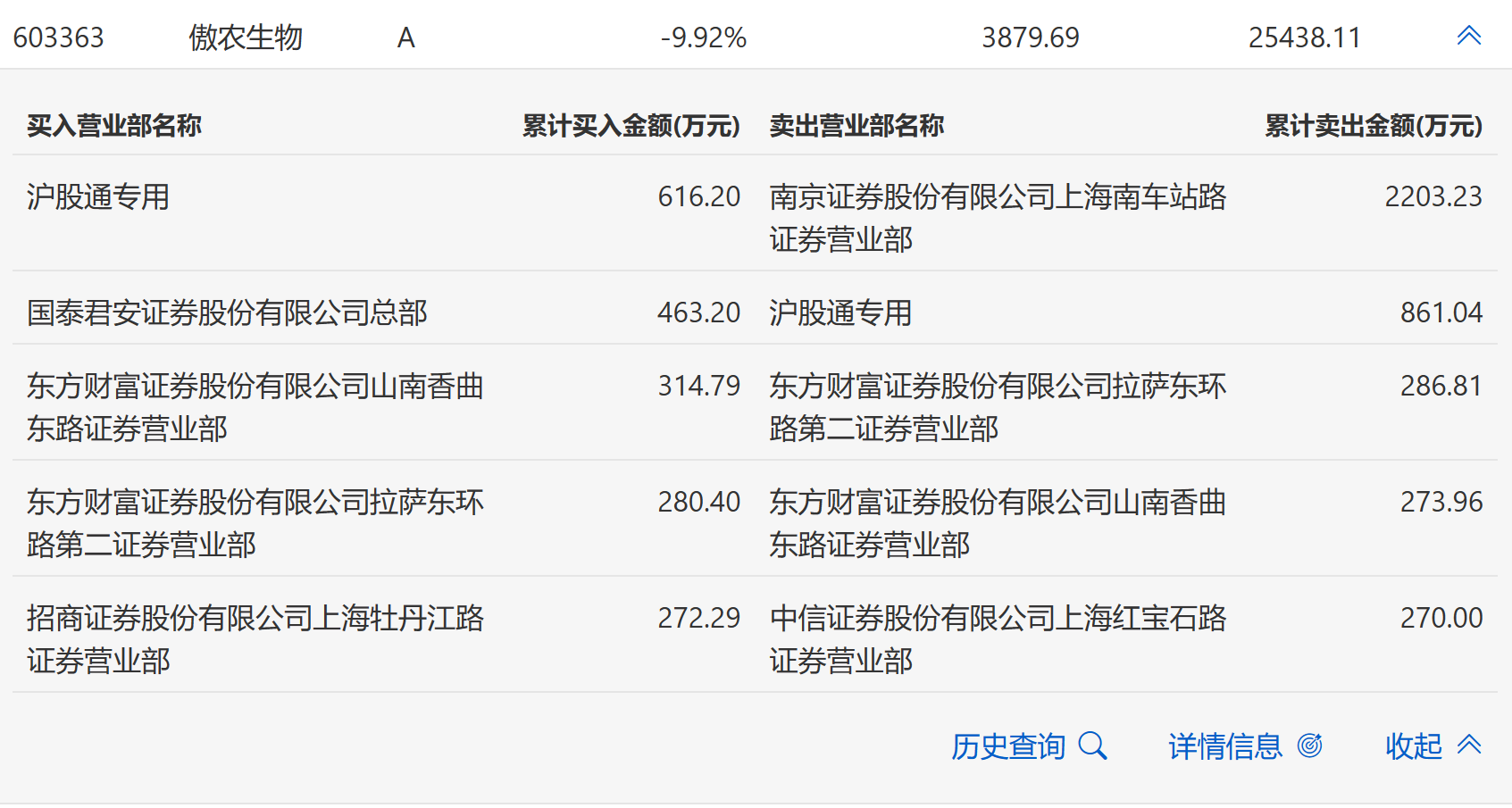Click buy amount 280.40
Image resolution: width=1512 pixels, height=808 pixels.
[x=699, y=502]
